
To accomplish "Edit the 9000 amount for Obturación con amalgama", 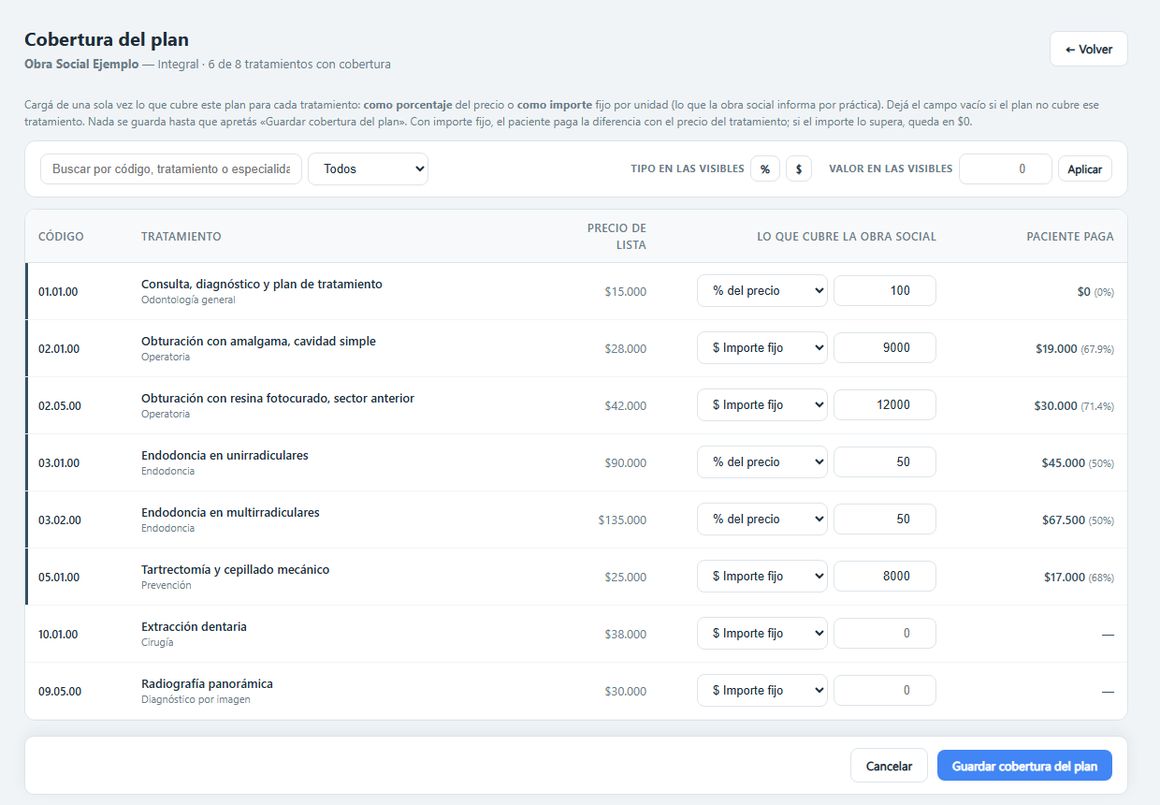I will (x=885, y=348).
